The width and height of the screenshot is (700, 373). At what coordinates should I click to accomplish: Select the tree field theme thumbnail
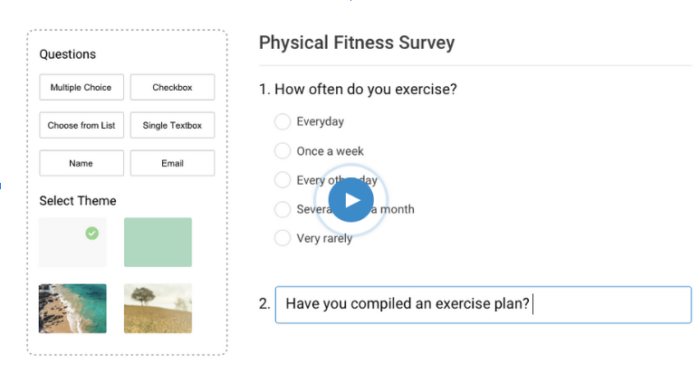click(158, 308)
